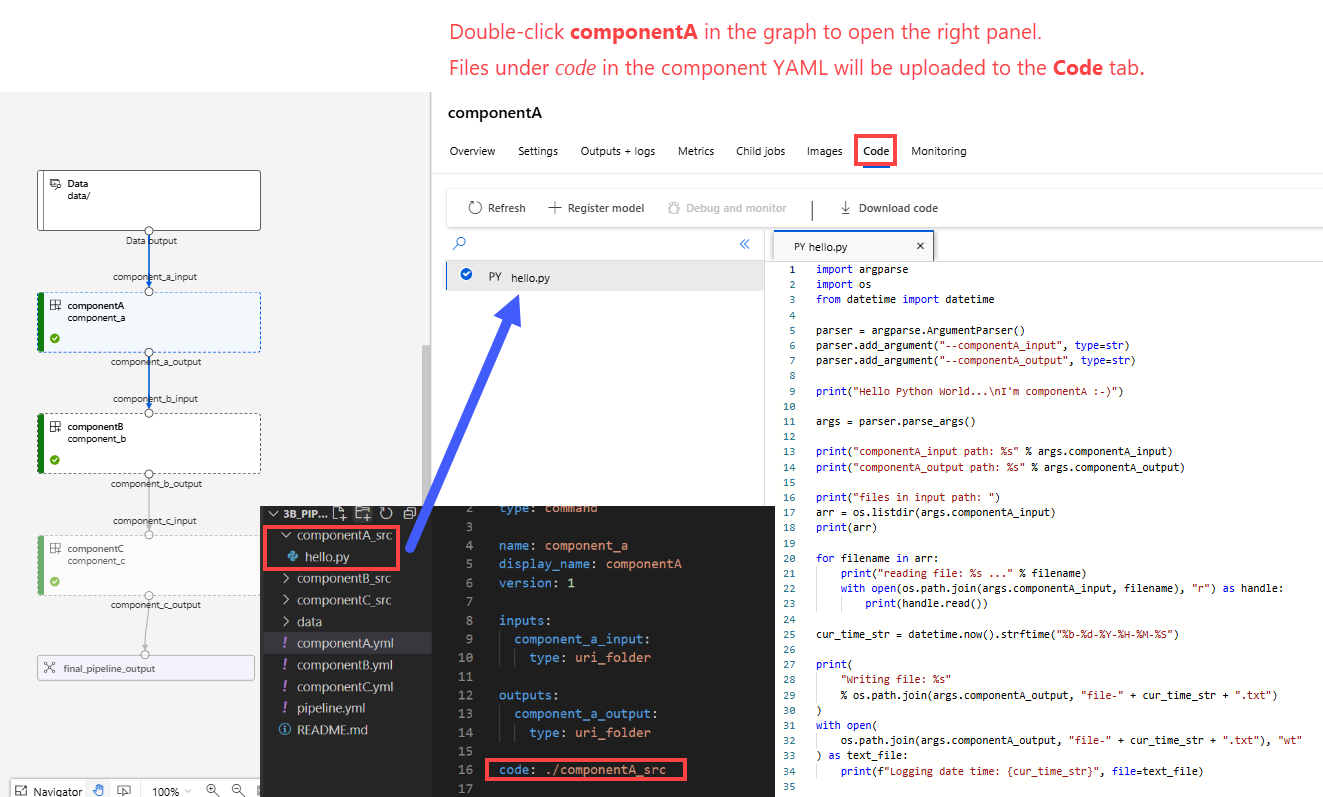The height and width of the screenshot is (797, 1323).
Task: Click the Refresh icon in the Code toolbar
Action: tap(476, 208)
